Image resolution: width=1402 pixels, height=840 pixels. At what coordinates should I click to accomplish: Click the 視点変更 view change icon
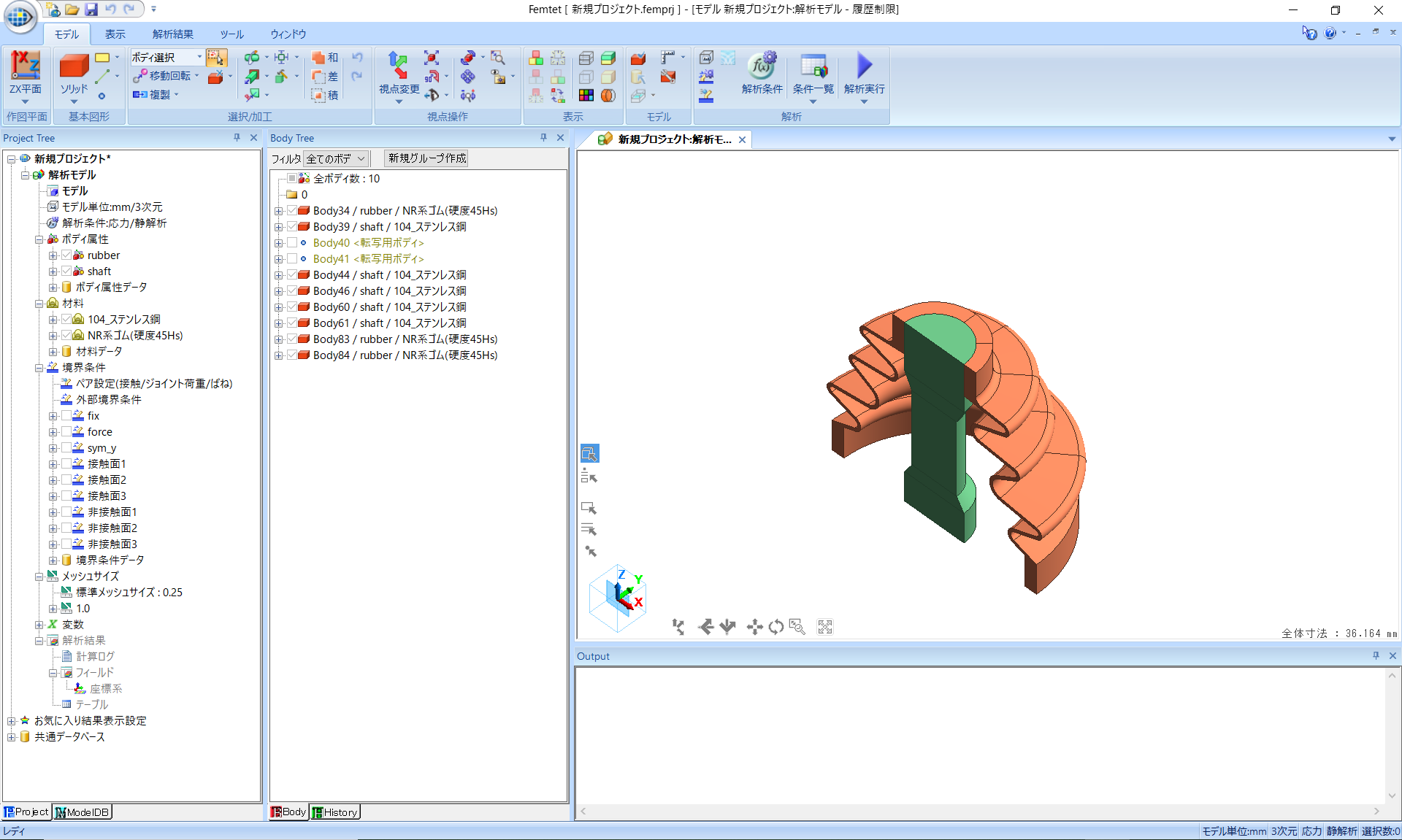pyautogui.click(x=398, y=67)
